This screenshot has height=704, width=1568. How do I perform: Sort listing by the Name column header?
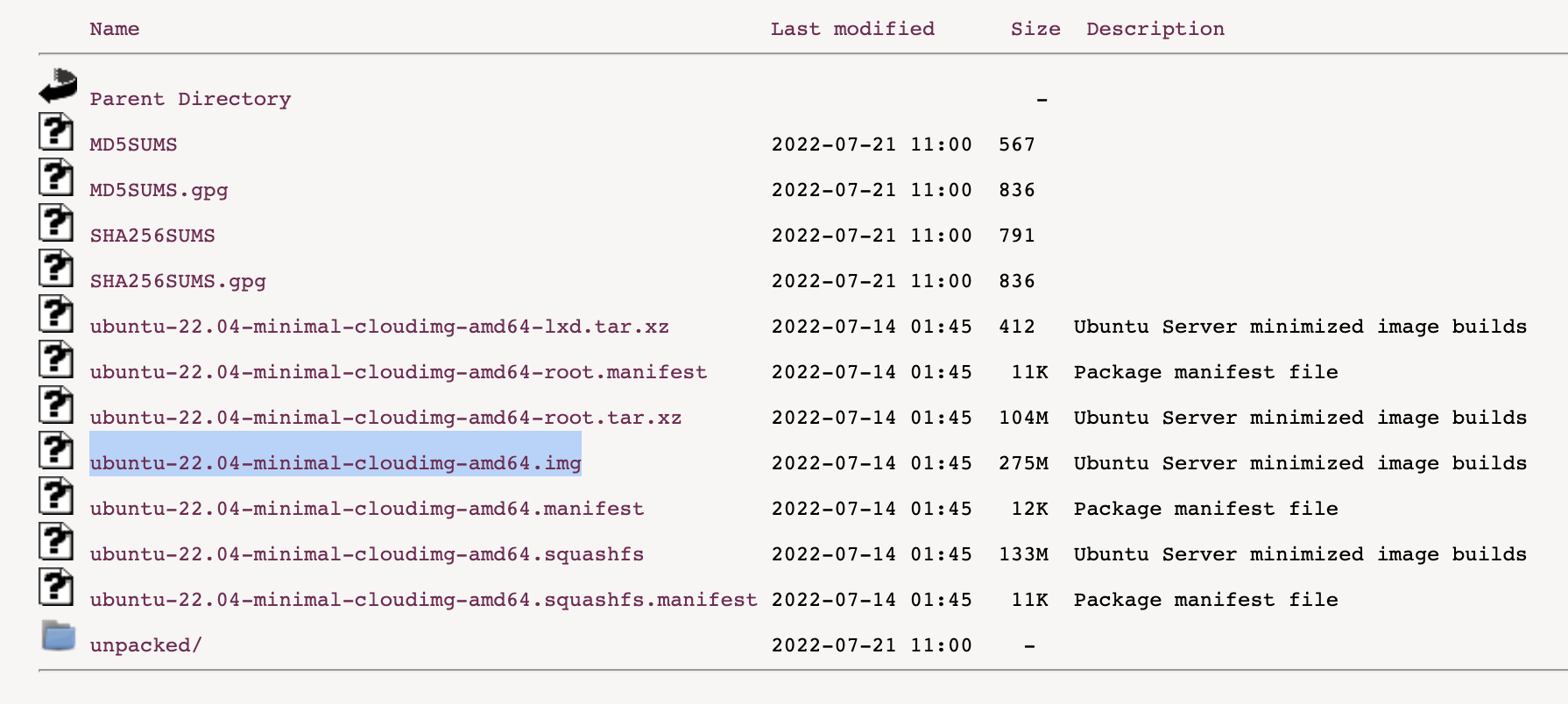tap(114, 29)
